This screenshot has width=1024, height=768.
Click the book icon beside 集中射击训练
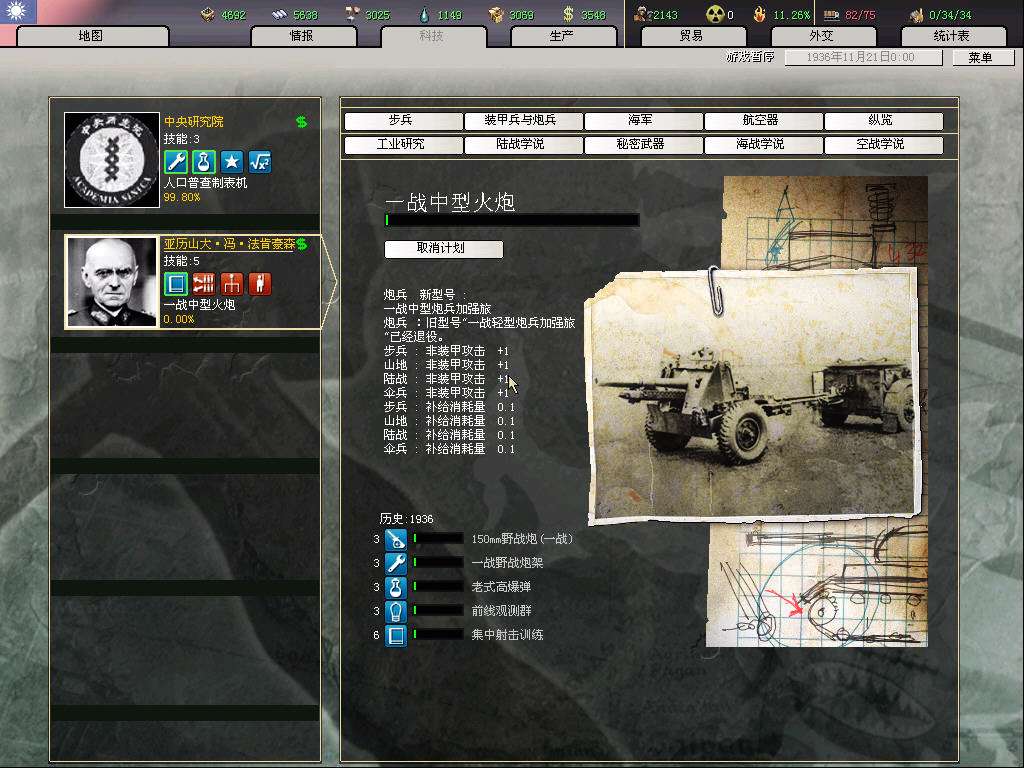396,635
